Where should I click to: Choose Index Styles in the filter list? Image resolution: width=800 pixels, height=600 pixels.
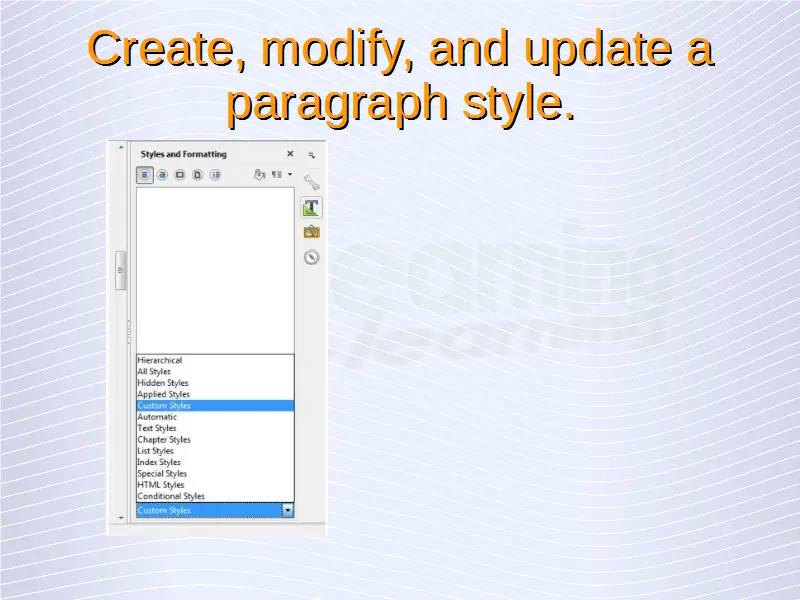tap(215, 462)
